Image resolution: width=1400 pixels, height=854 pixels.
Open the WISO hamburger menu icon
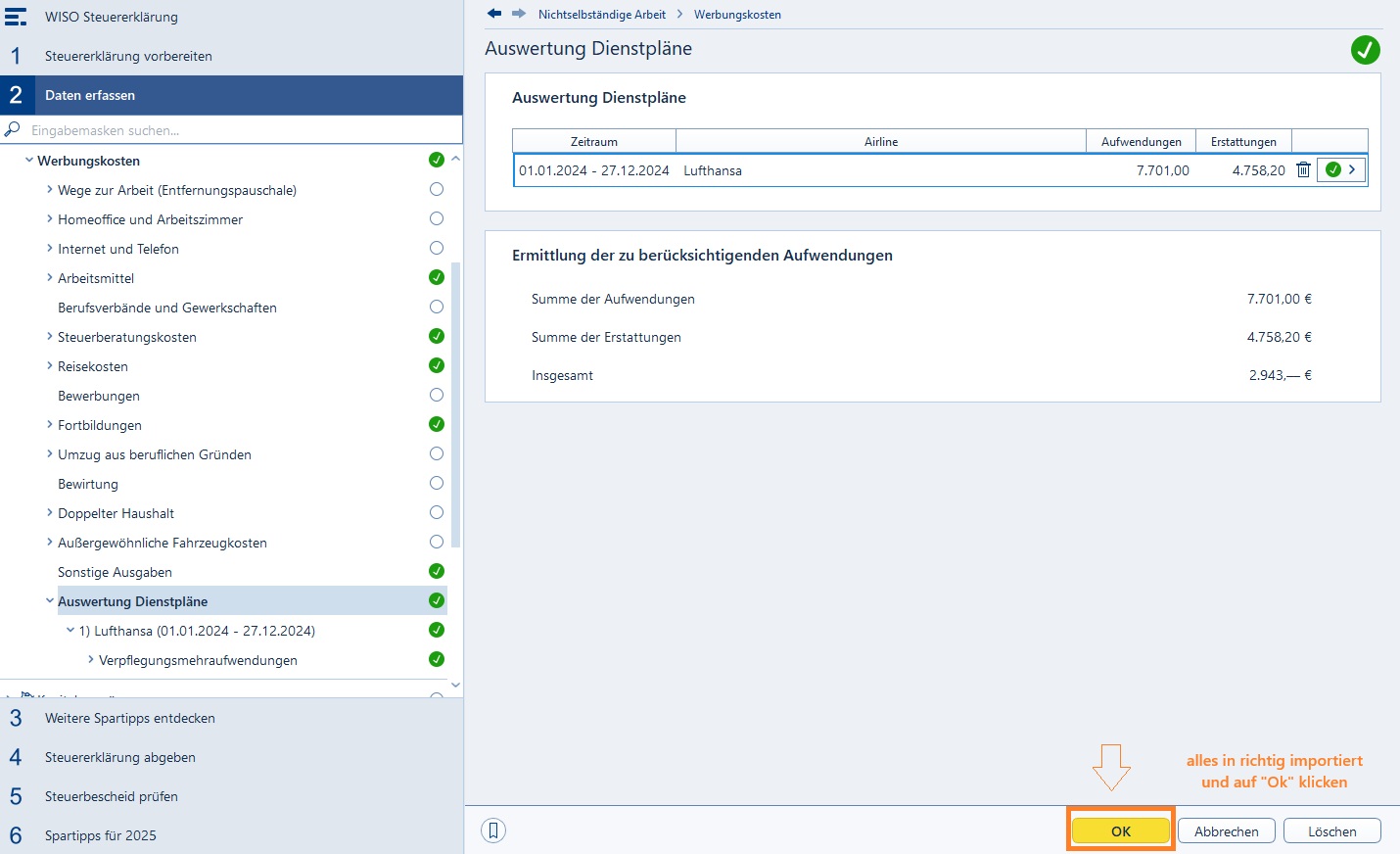(x=16, y=17)
